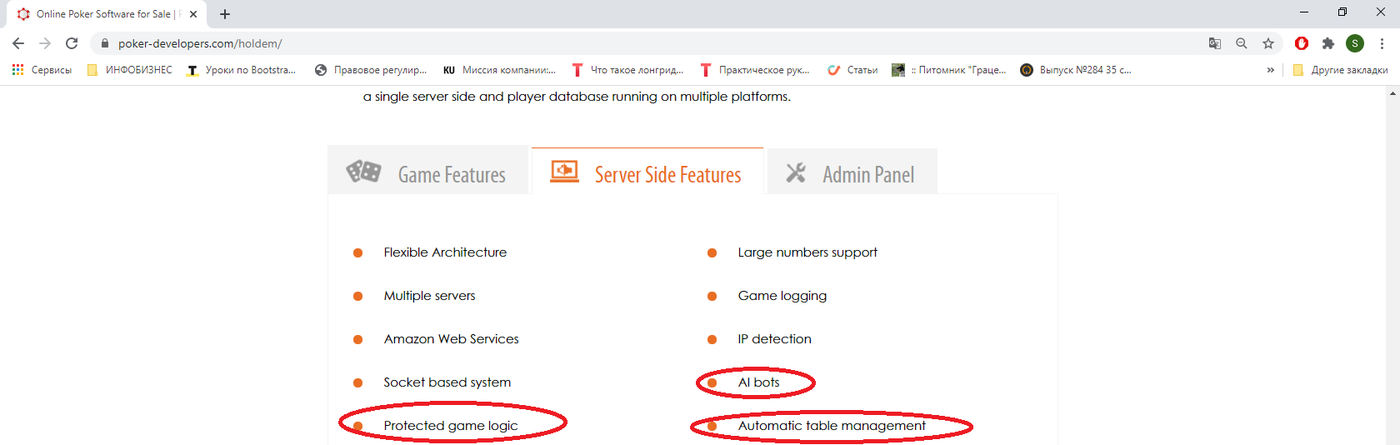This screenshot has height=445, width=1400.
Task: Close the Online Poker Software tab
Action: [x=193, y=14]
